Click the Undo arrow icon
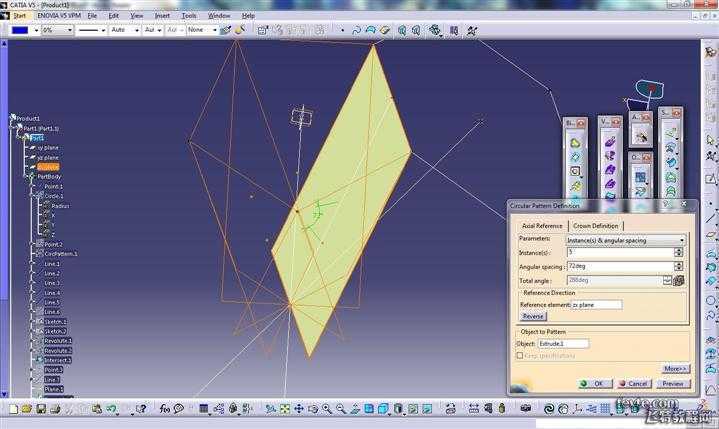719x429 pixels. coord(111,408)
